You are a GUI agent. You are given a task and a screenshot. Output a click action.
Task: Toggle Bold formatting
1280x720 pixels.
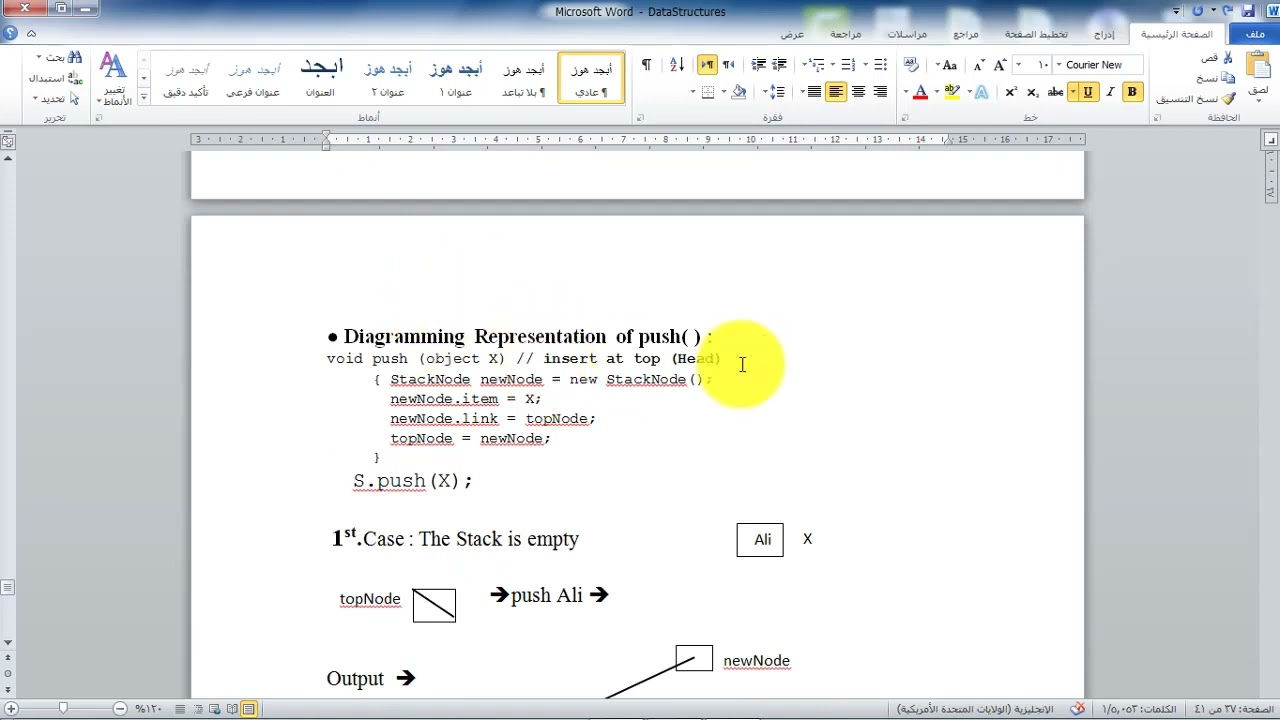pos(1132,92)
